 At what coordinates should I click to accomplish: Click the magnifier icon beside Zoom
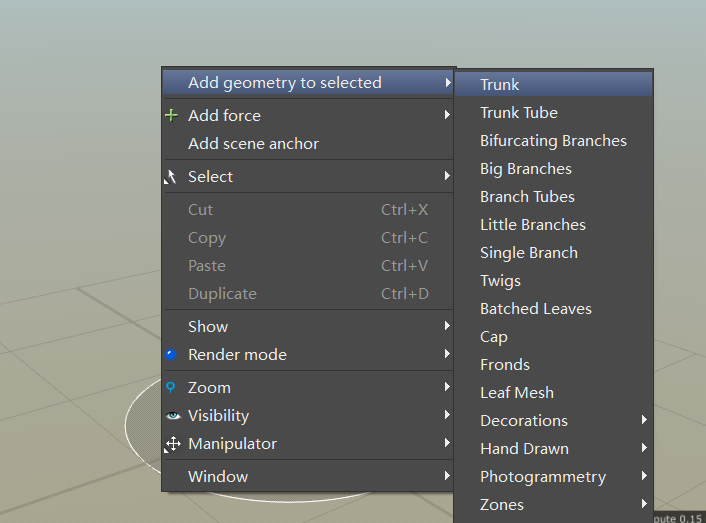click(x=170, y=388)
